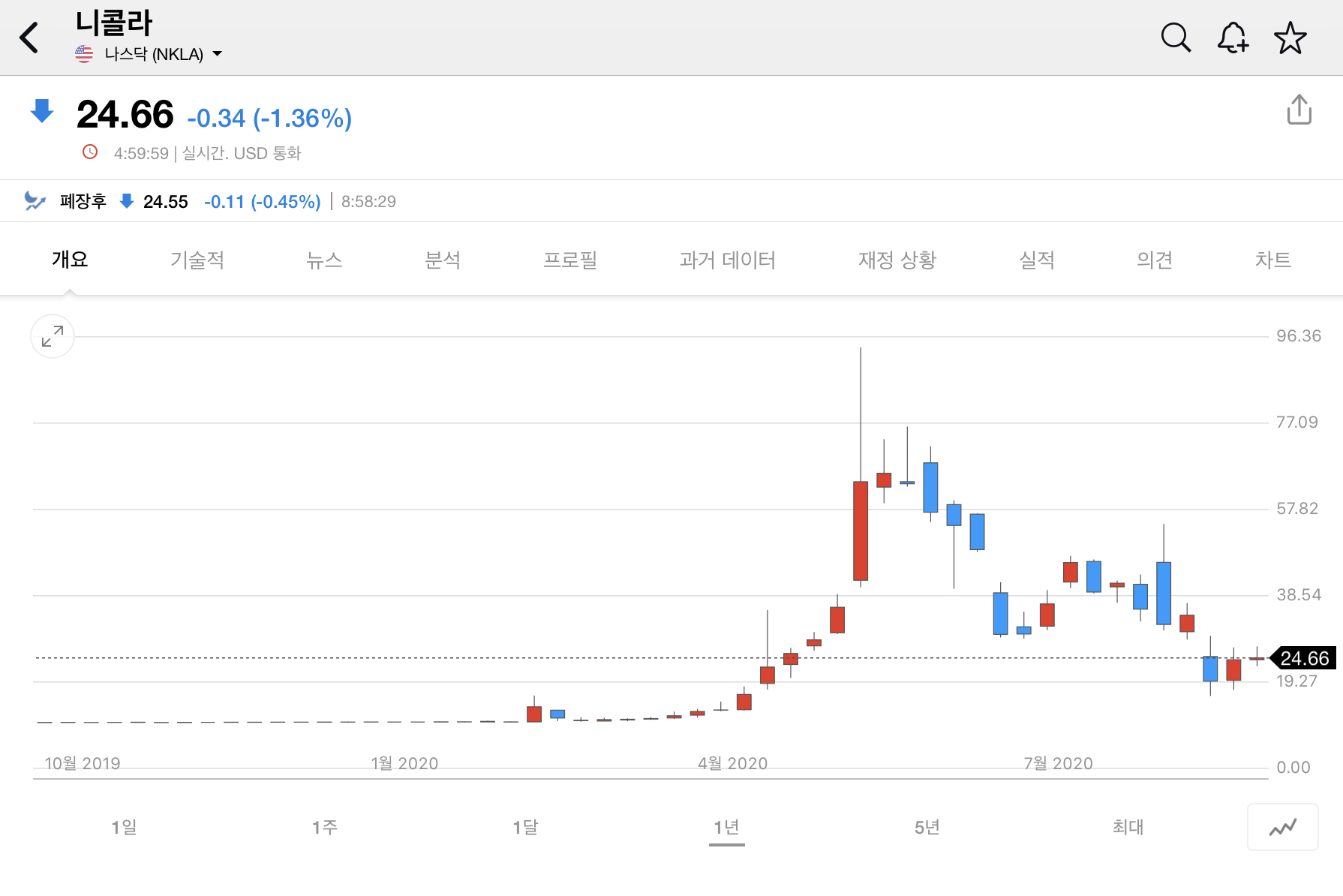View the 재정 상황 tab
Image resolution: width=1343 pixels, height=896 pixels.
tap(897, 260)
